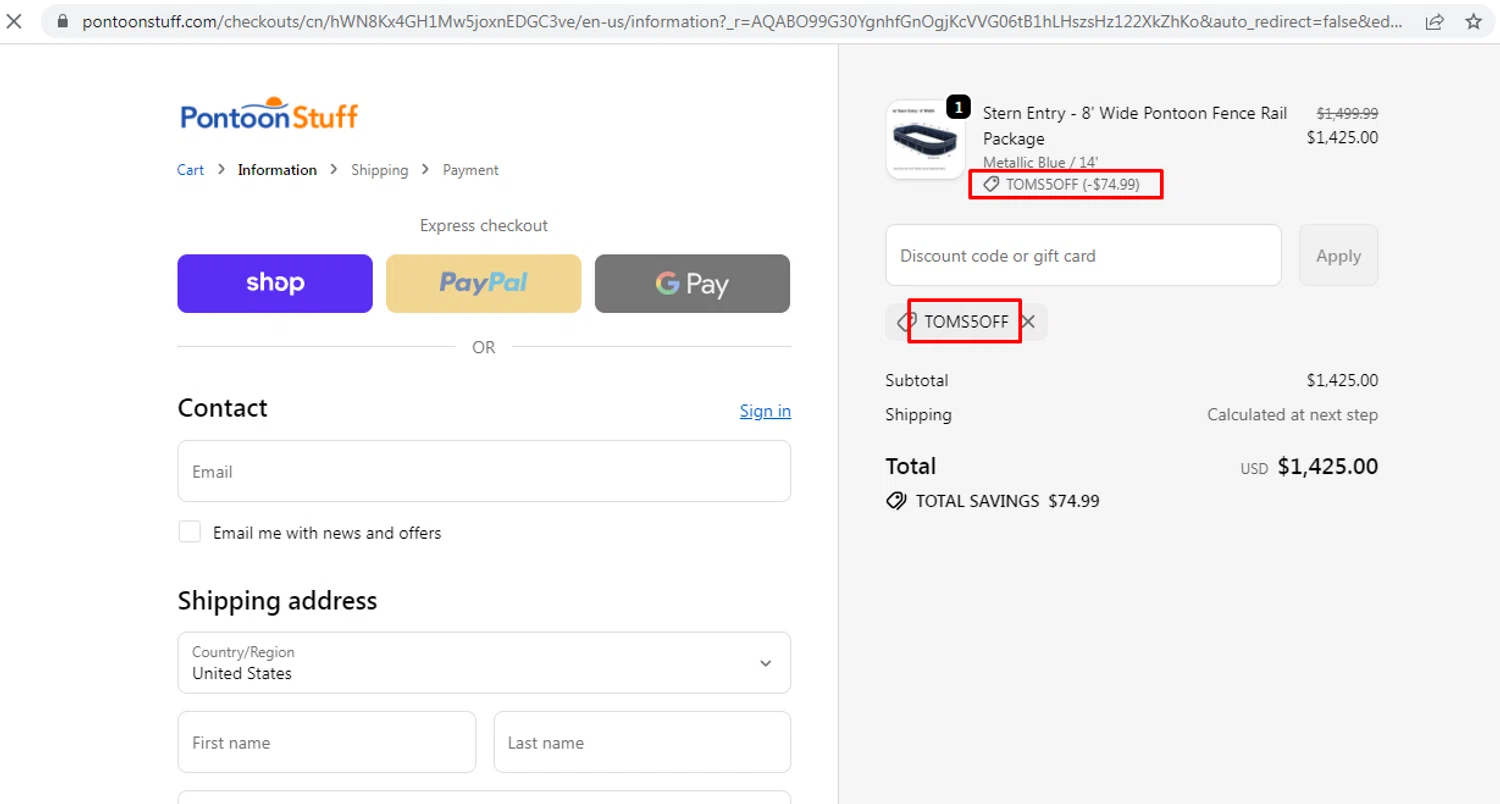Click the Contact heading

[222, 408]
